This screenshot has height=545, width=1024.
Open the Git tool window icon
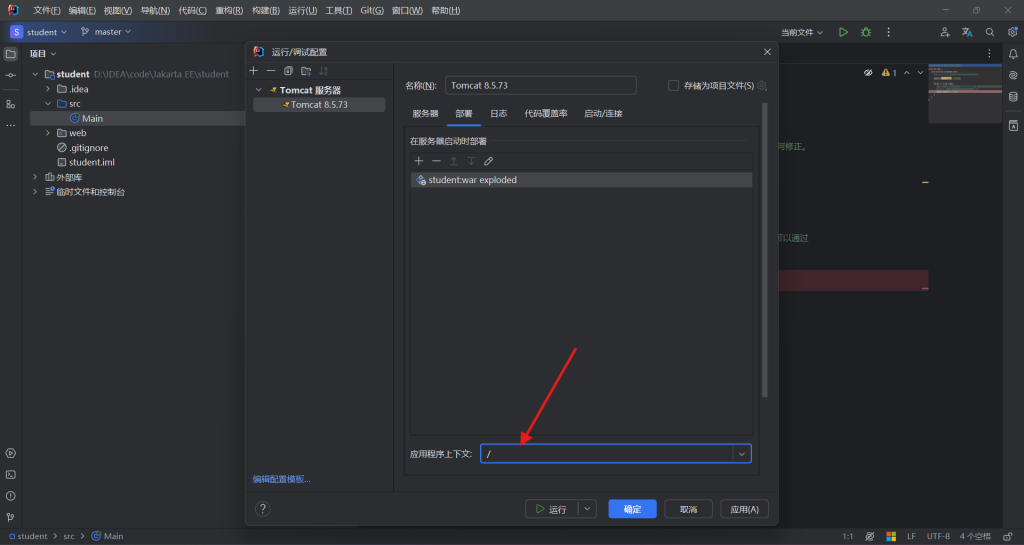click(10, 518)
